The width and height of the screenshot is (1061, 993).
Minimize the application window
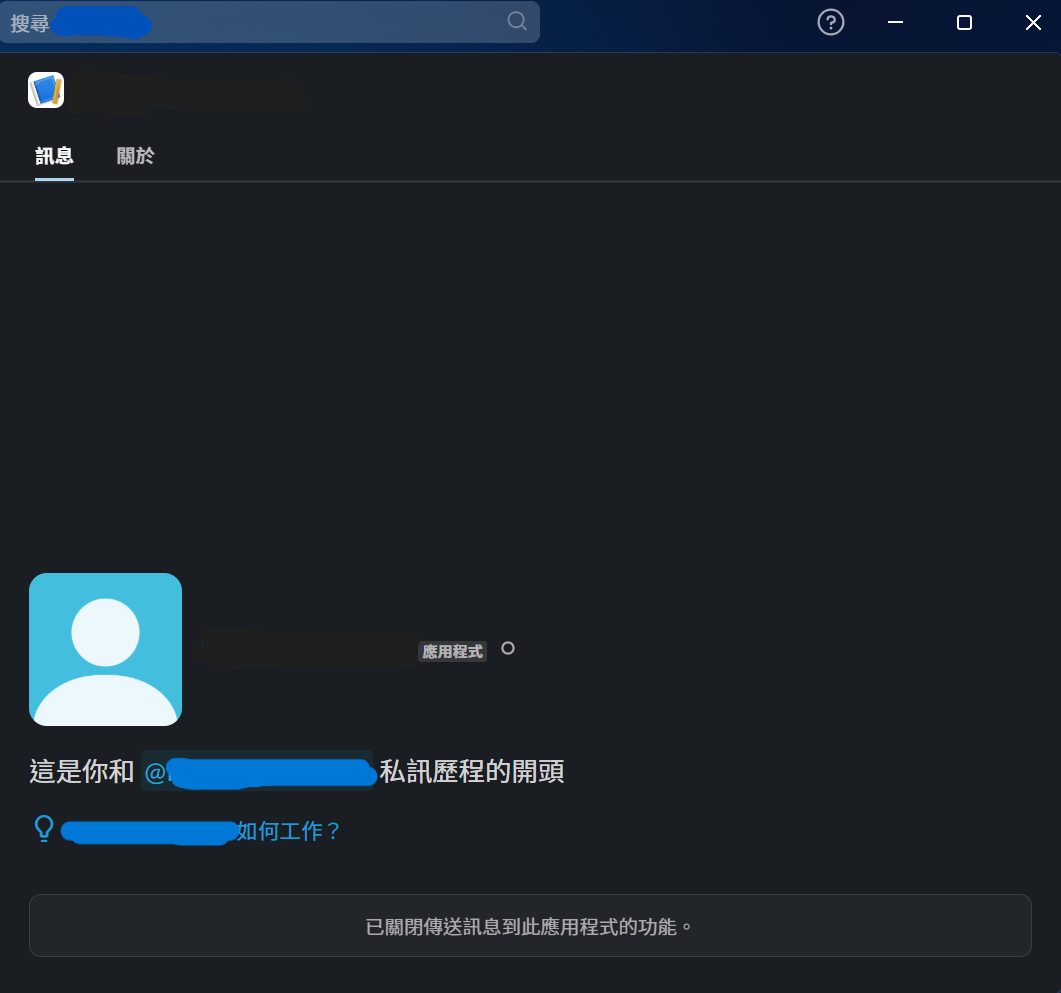tap(895, 22)
